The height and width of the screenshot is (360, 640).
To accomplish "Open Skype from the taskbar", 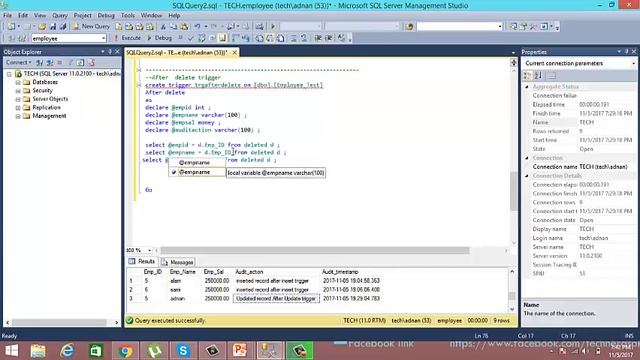I will (183, 351).
